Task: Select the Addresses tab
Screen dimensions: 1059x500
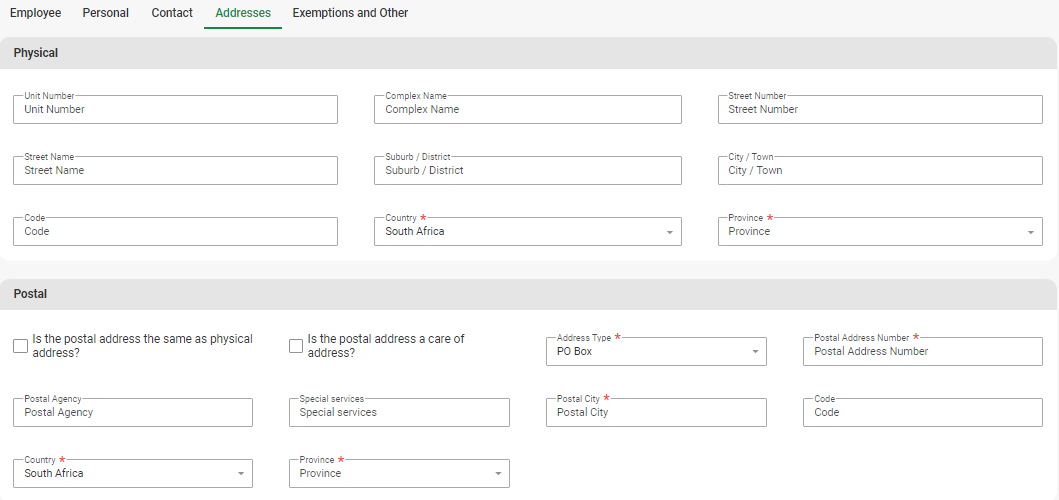Action: [243, 13]
